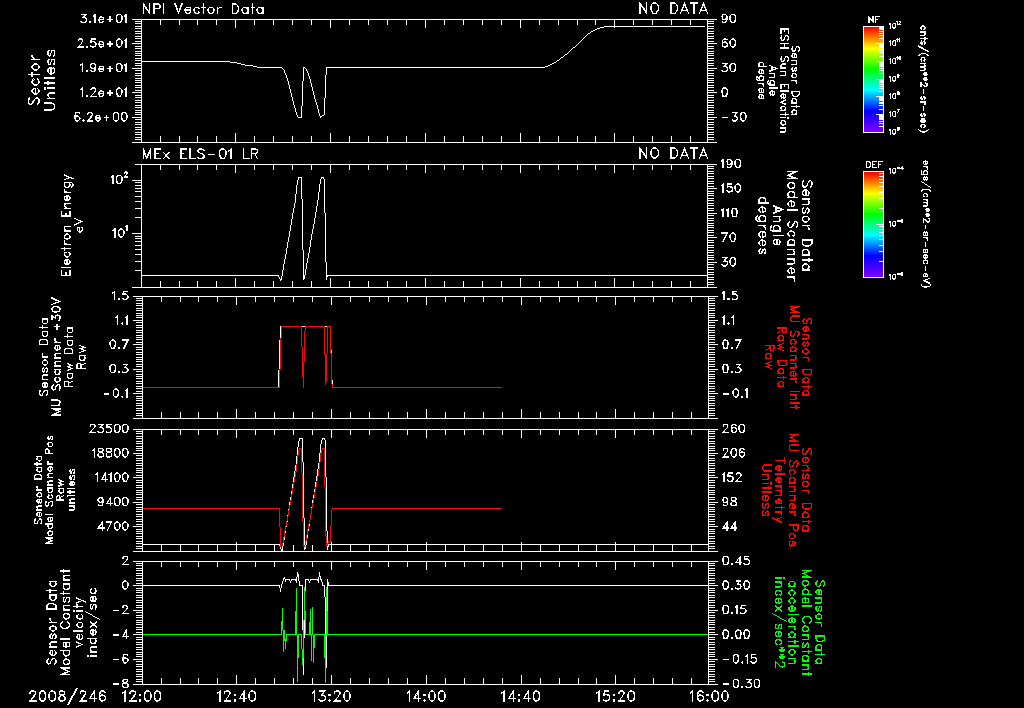Click the 'ESH Sun Elevation Angle' axis title
The height and width of the screenshot is (708, 1024).
point(778,80)
